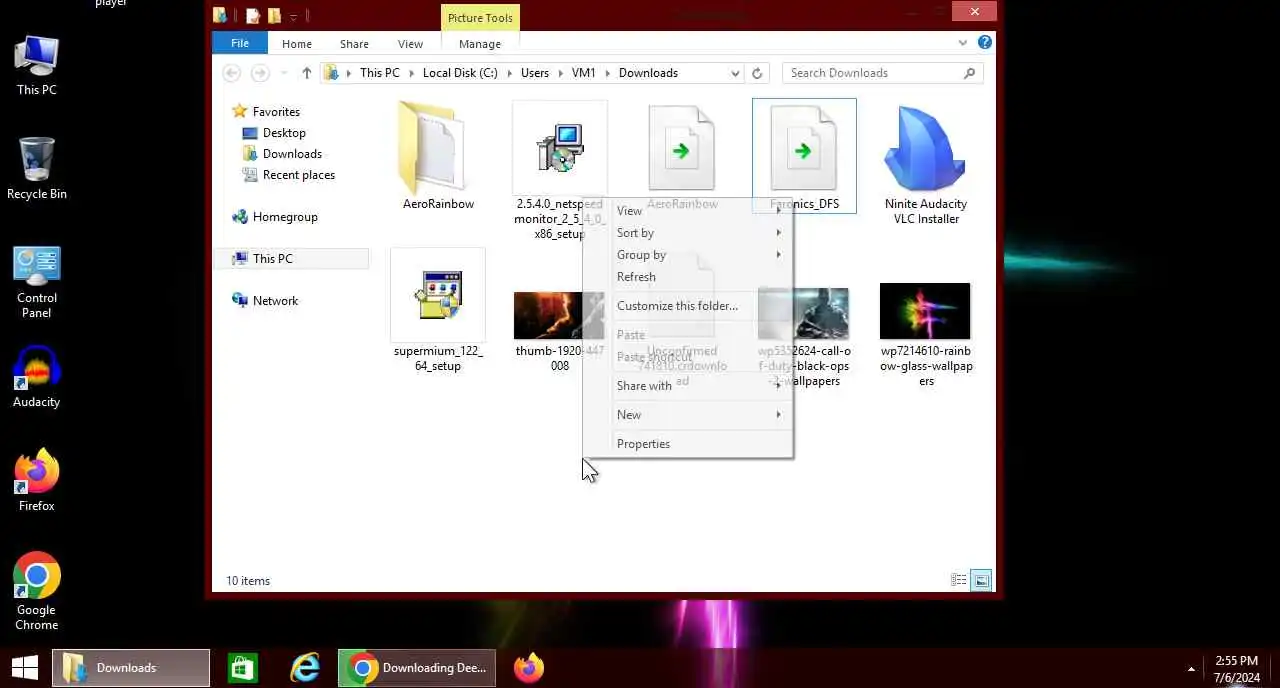Select the Faronics_DFS file icon
Screen dimensions: 1280x688
point(804,150)
